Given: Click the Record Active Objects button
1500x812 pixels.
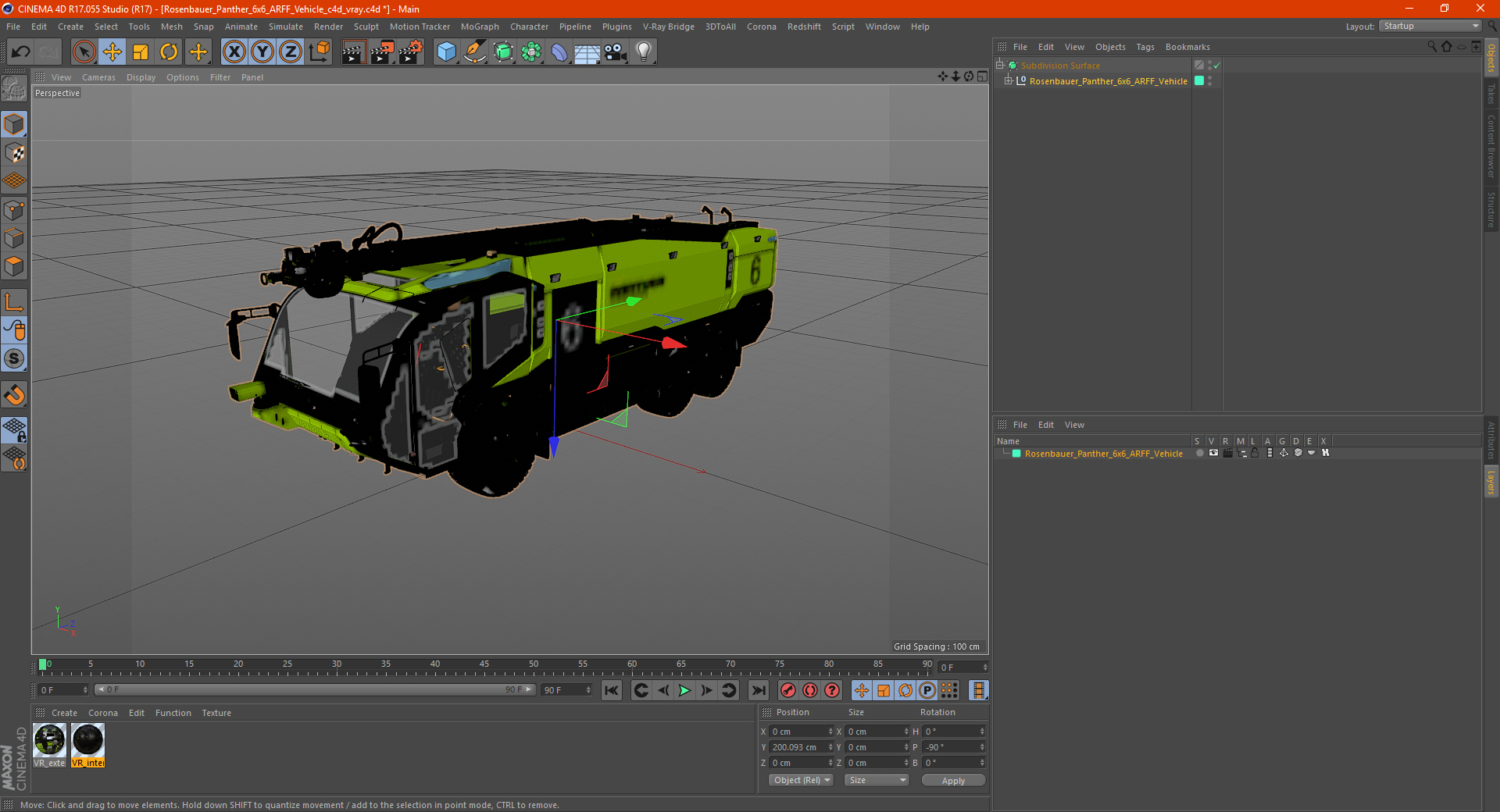Looking at the screenshot, I should (x=788, y=690).
